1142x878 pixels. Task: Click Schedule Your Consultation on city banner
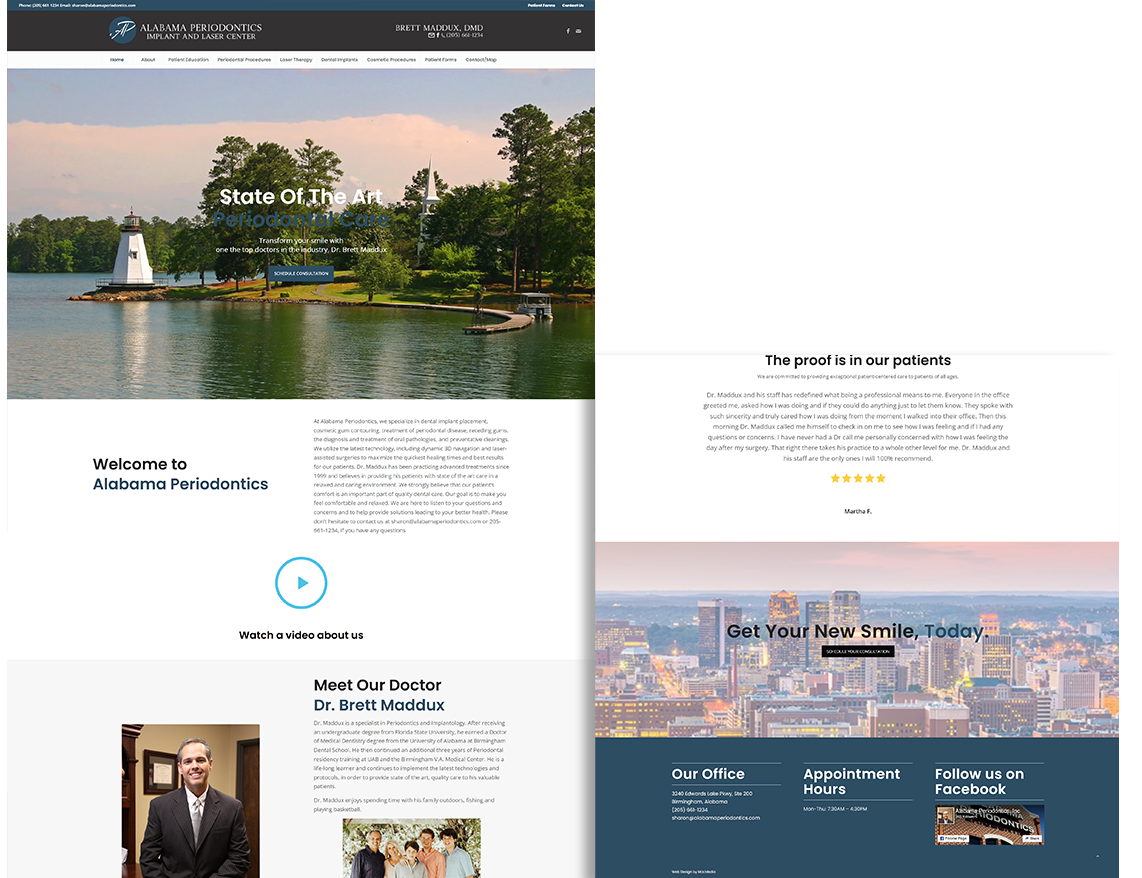point(858,651)
